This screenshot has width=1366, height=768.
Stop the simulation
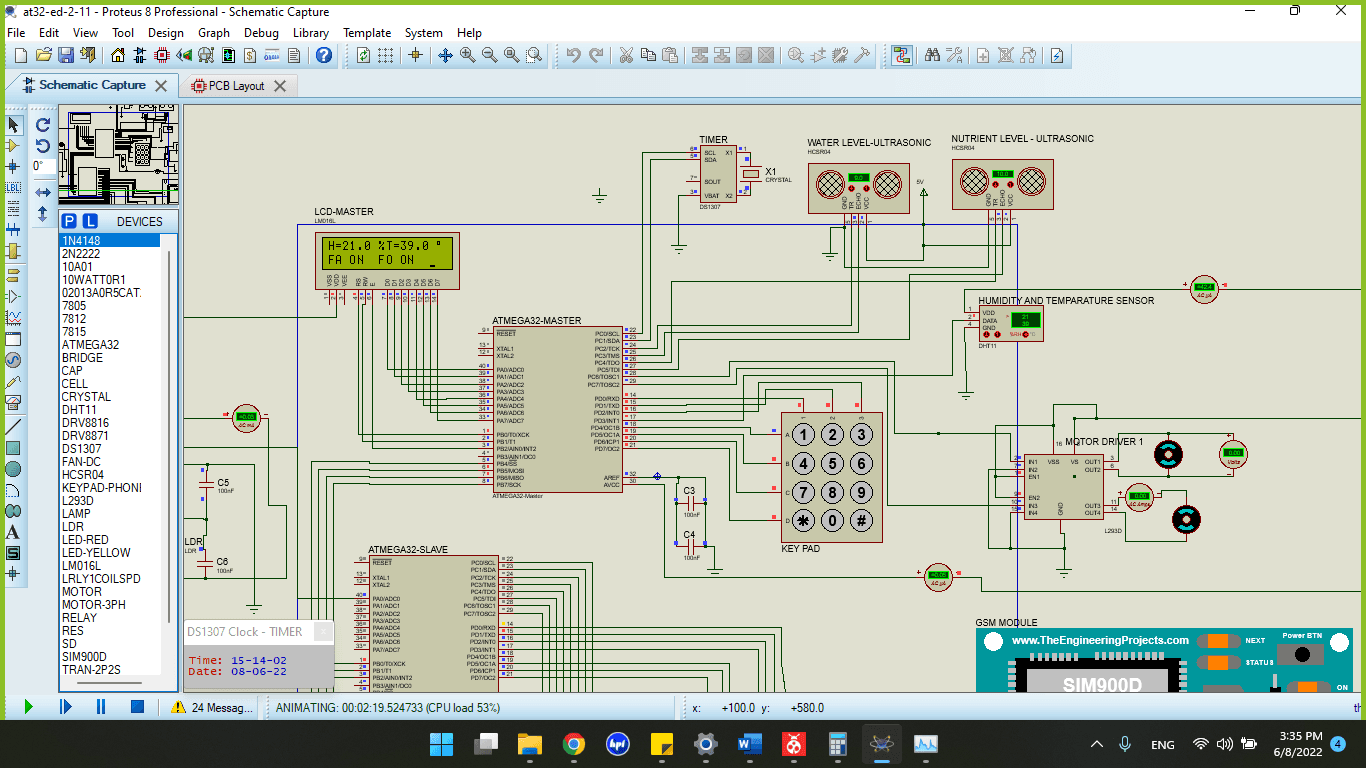pyautogui.click(x=137, y=707)
